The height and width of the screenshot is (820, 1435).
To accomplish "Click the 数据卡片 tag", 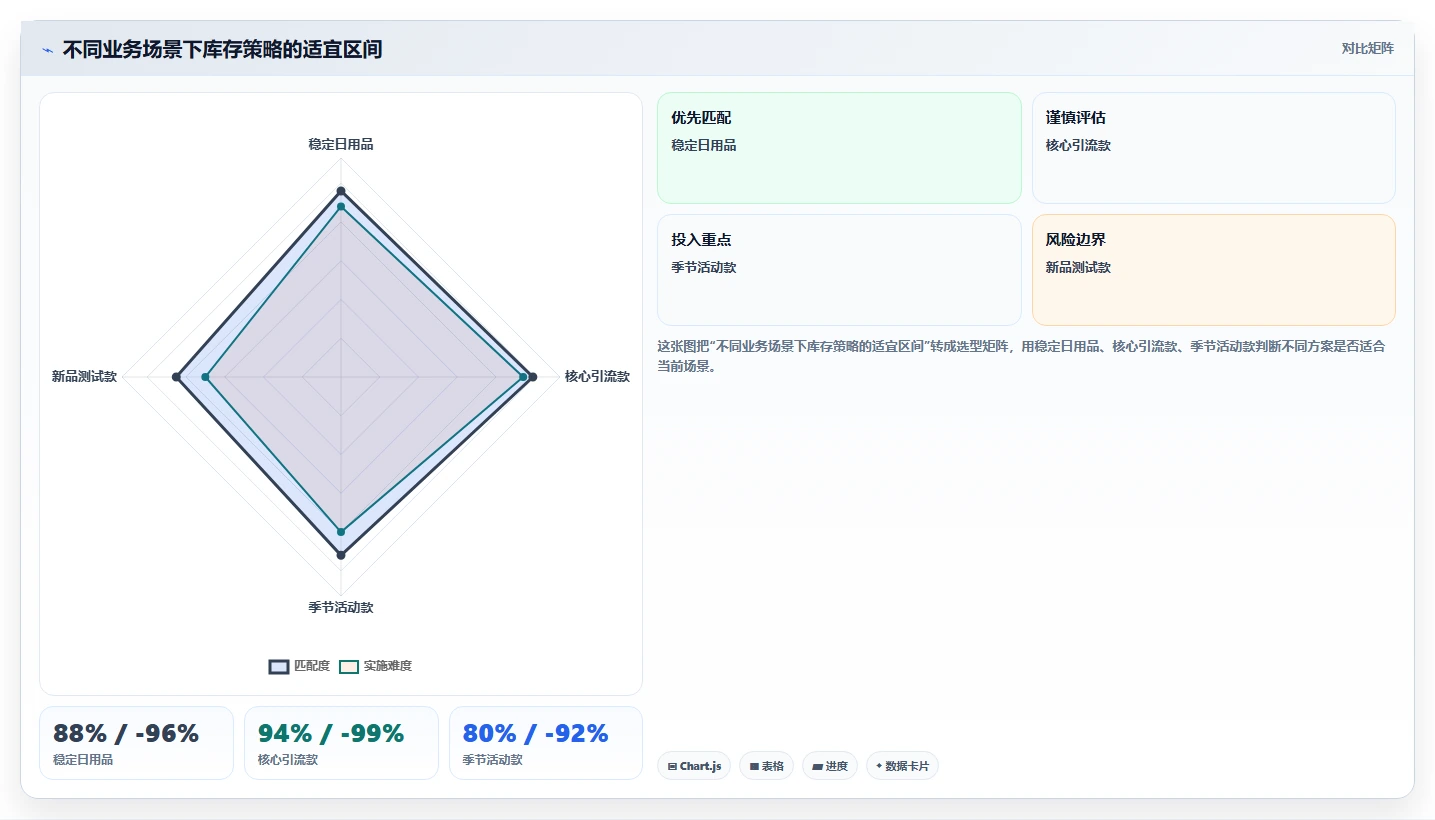I will [x=902, y=766].
